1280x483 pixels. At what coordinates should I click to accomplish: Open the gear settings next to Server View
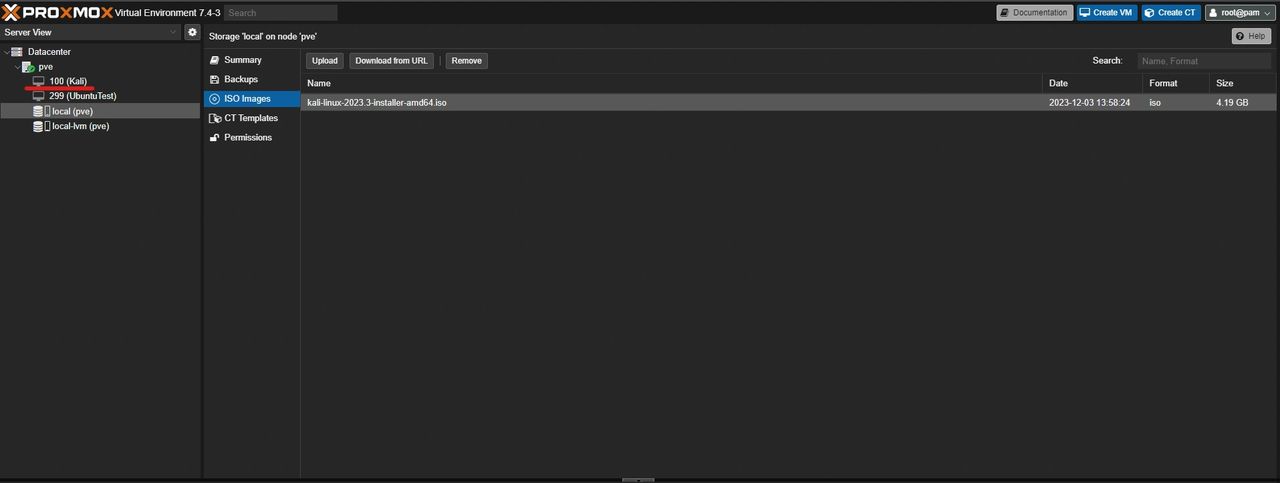click(193, 33)
